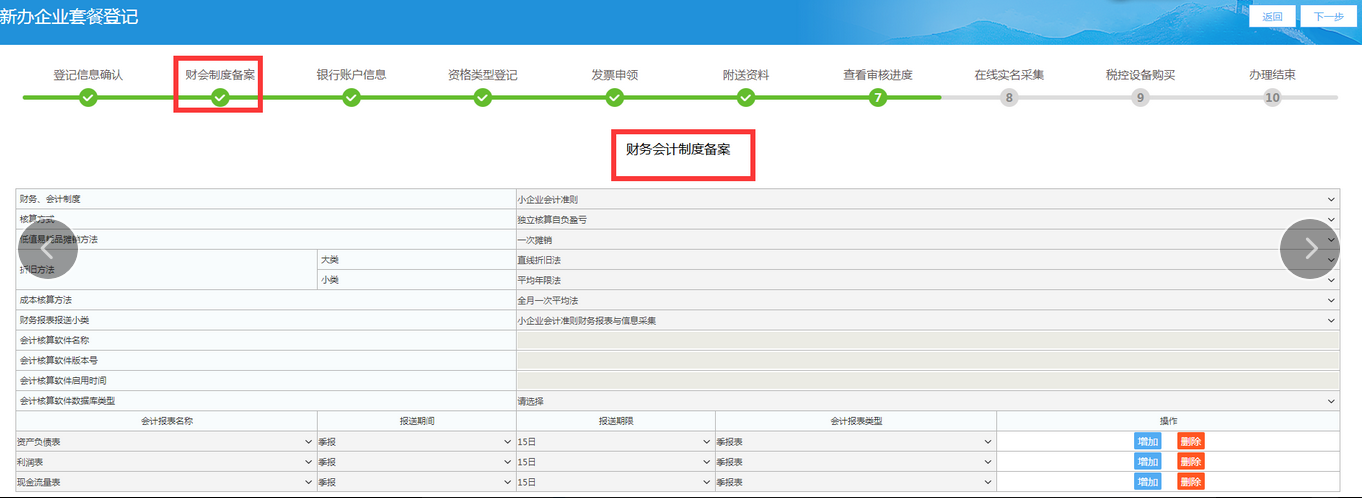This screenshot has height=498, width=1362.
Task: Open the 财务、会计制度 dropdown (小企业会计准则)
Action: [x=927, y=200]
